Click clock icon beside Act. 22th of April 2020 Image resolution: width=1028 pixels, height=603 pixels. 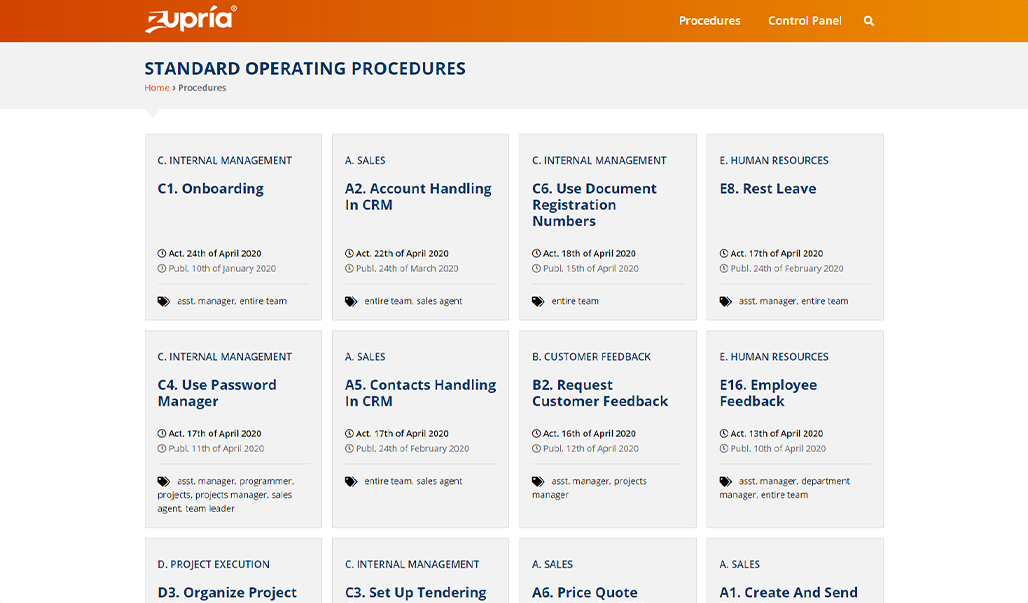pos(349,254)
